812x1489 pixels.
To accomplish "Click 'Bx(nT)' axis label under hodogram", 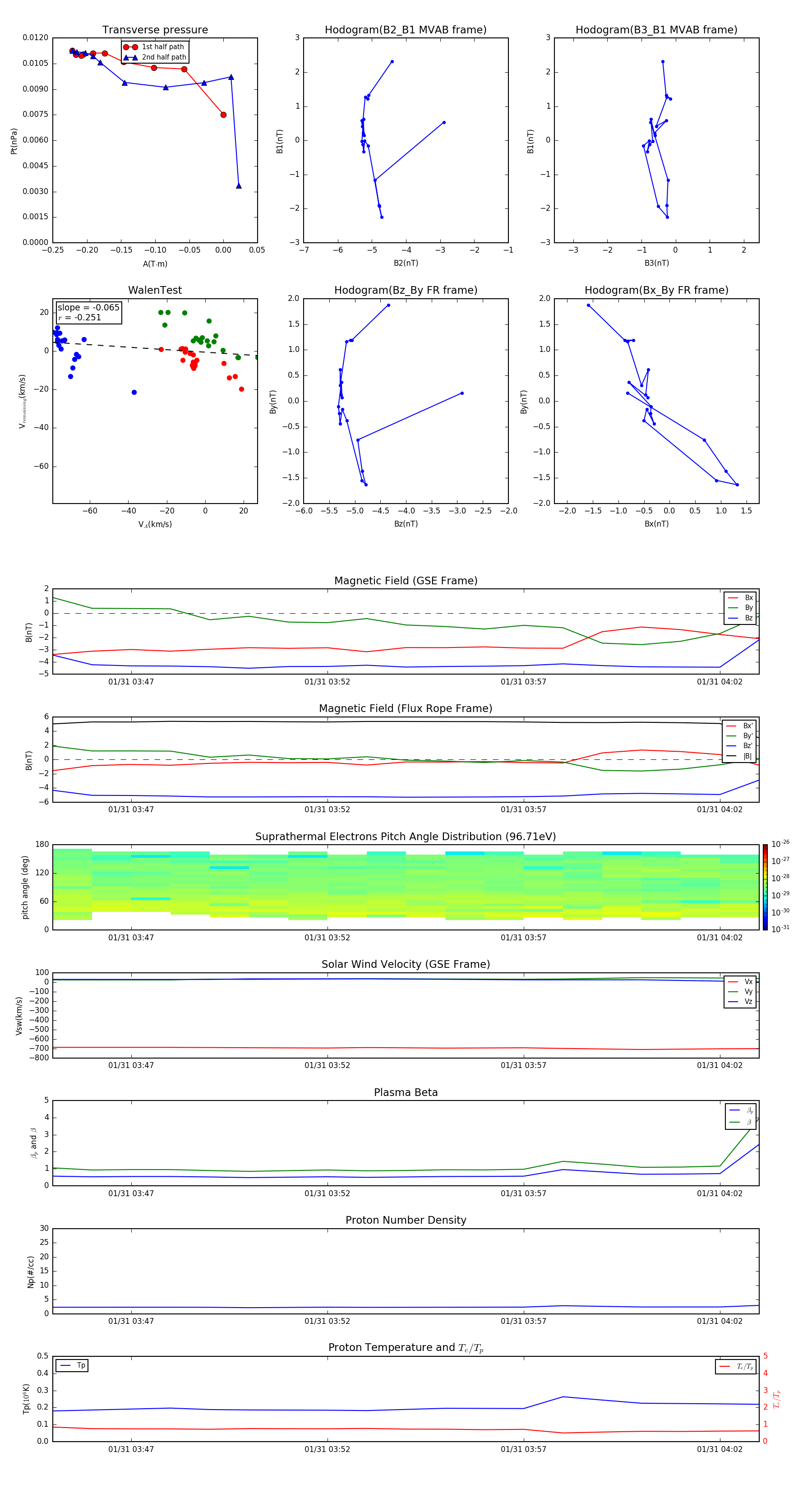I will click(656, 524).
